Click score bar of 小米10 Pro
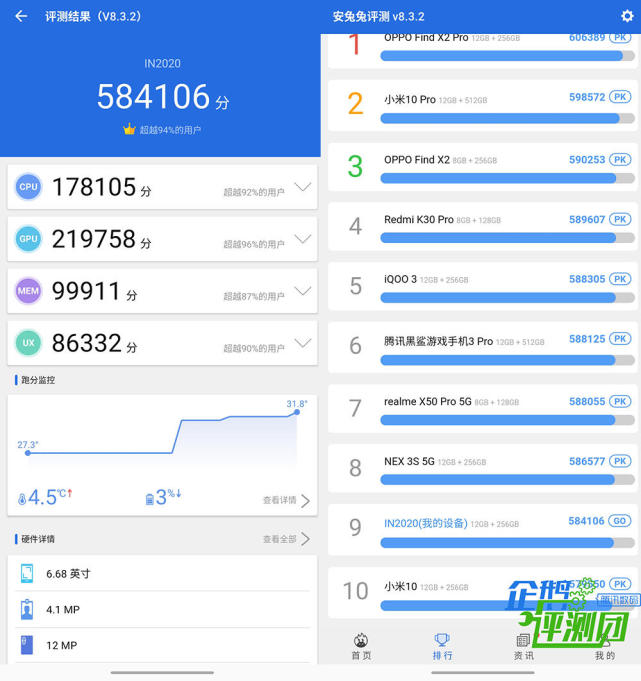Screen dimensions: 641x681 coord(507,118)
